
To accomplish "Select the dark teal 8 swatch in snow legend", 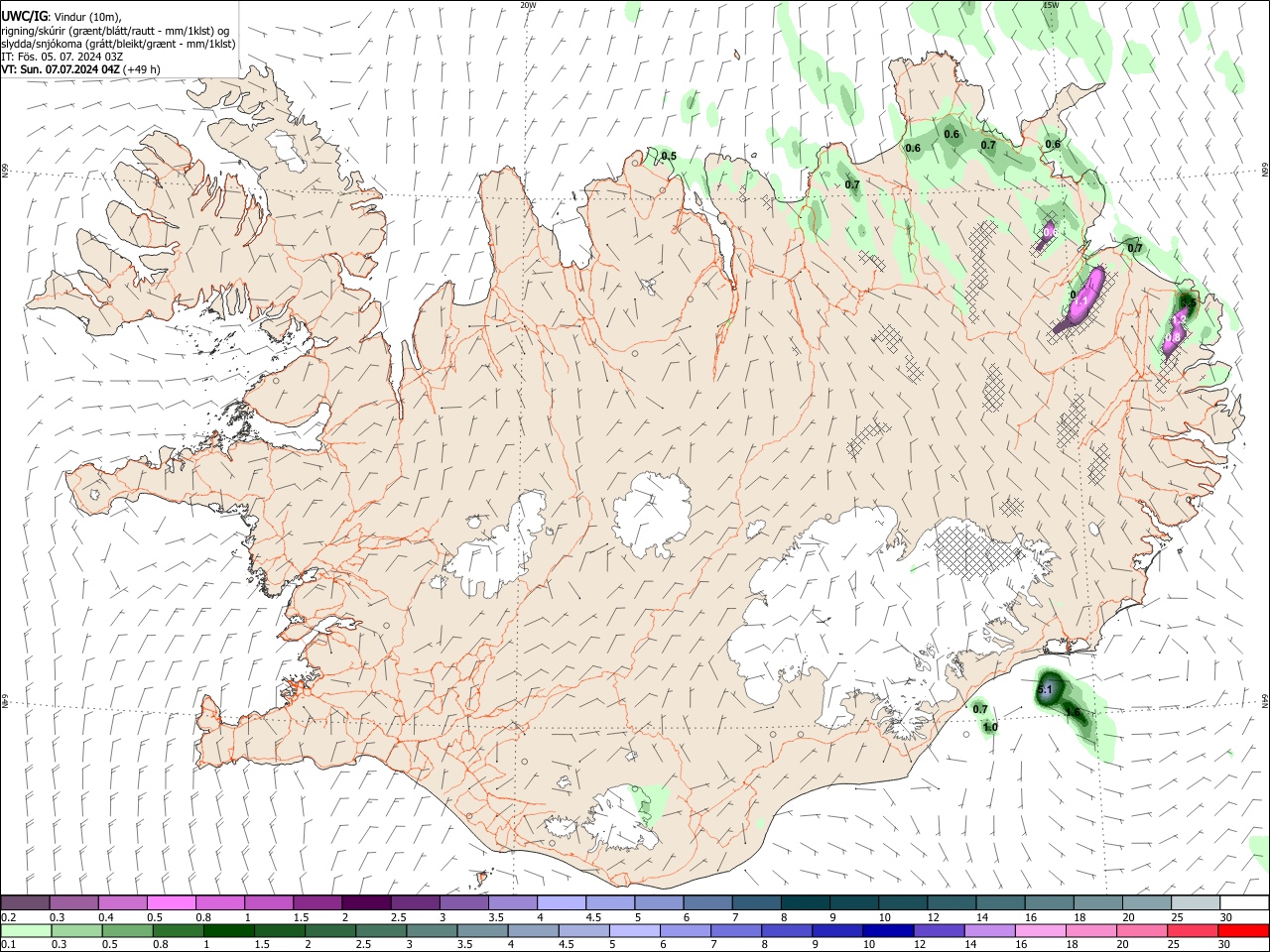I will tap(805, 902).
